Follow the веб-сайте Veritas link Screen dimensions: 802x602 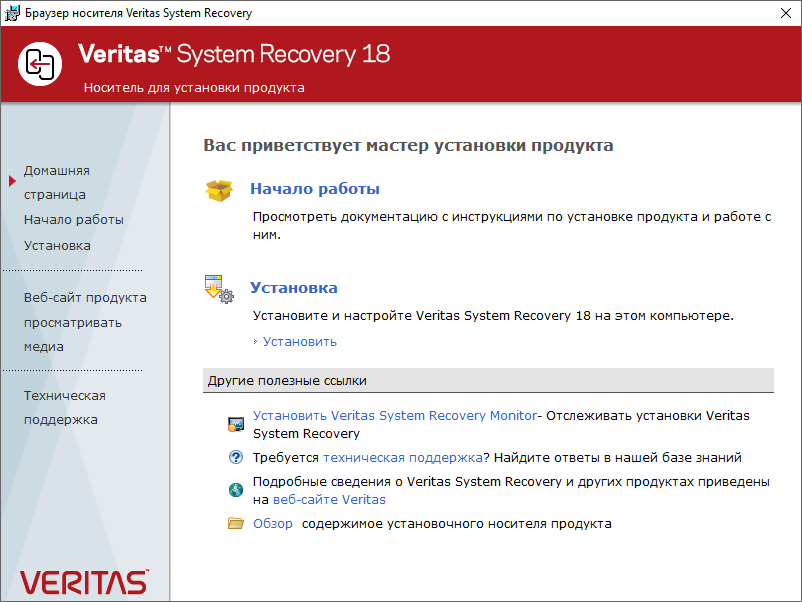tap(330, 499)
